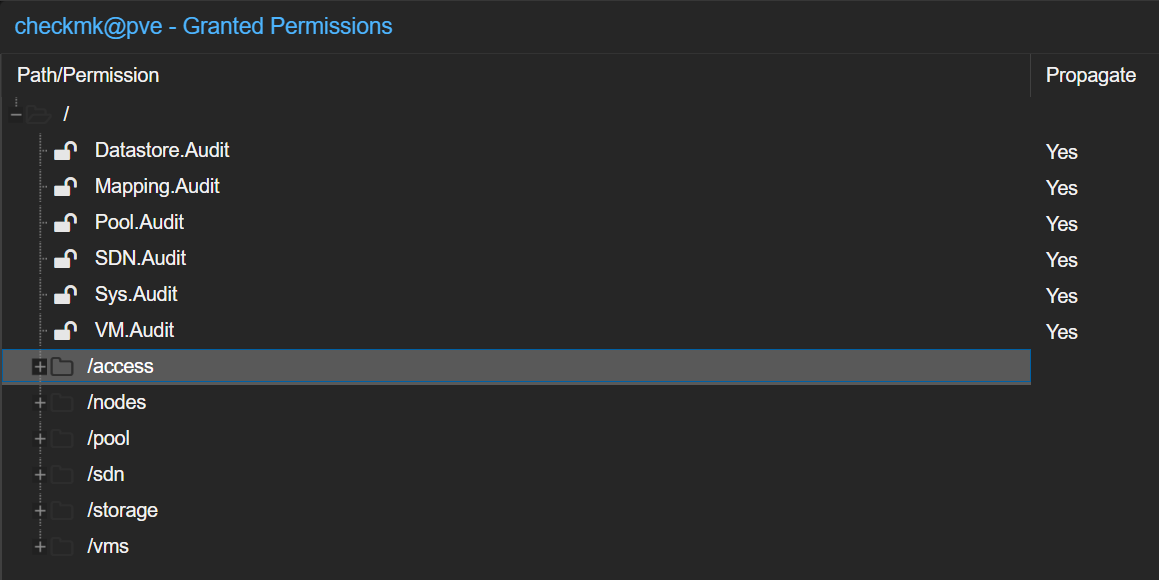
Task: Click the unlock icon beside Sys.Audit
Action: pos(66,295)
